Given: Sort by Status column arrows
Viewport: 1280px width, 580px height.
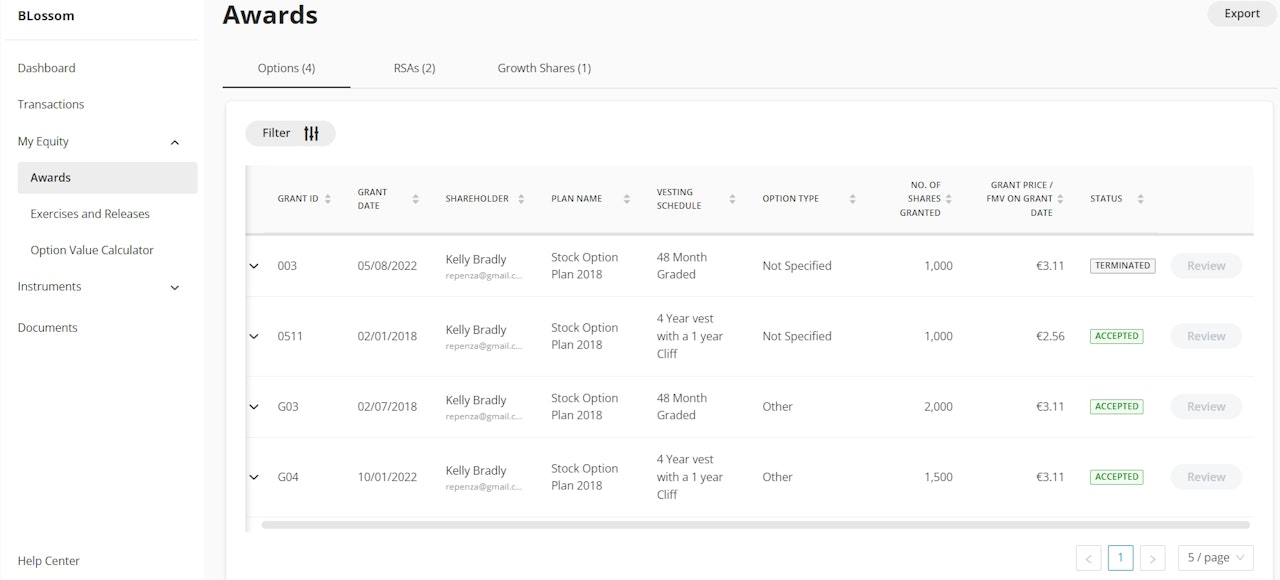Looking at the screenshot, I should coord(1140,199).
